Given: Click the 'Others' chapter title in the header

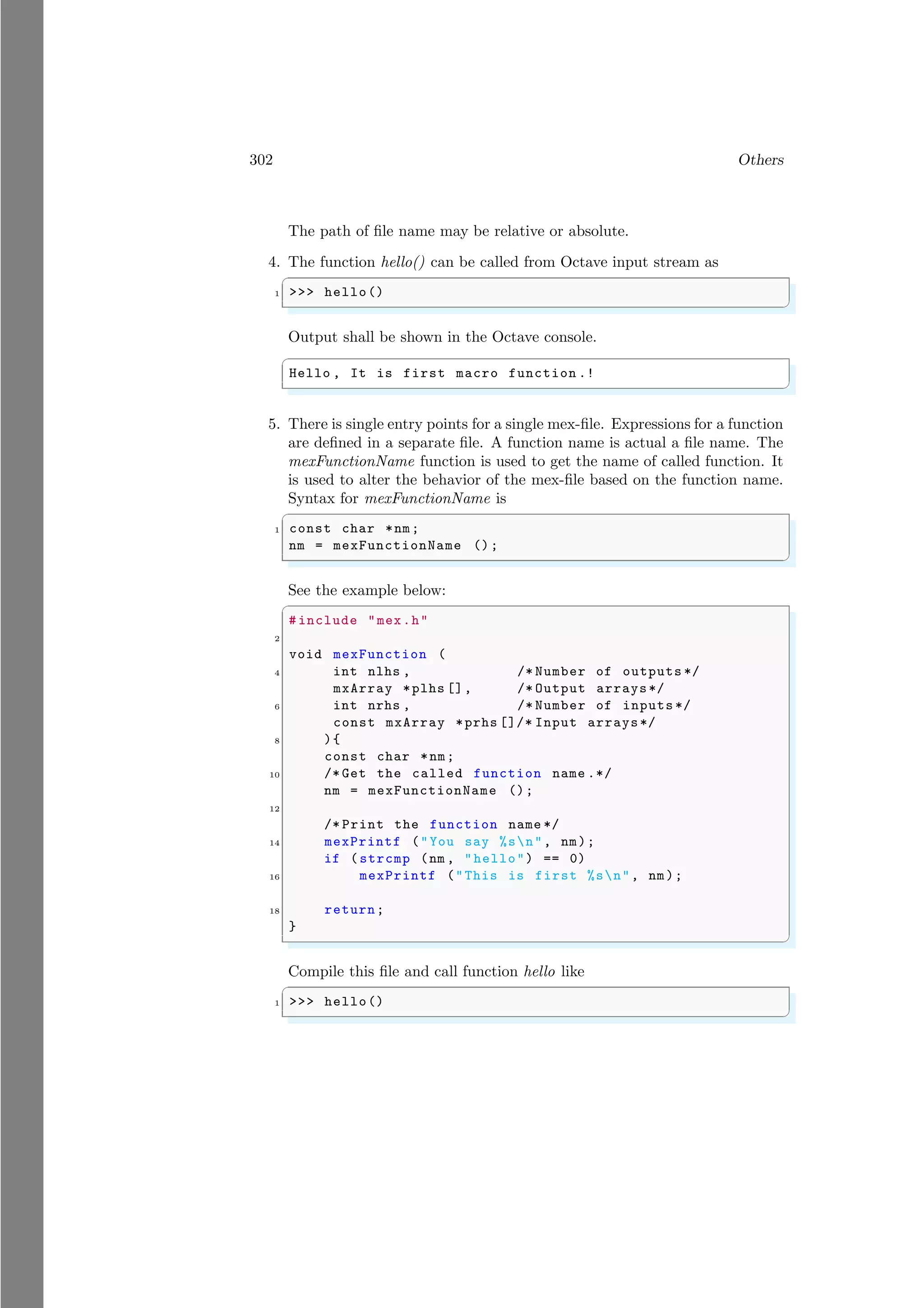Looking at the screenshot, I should point(761,159).
